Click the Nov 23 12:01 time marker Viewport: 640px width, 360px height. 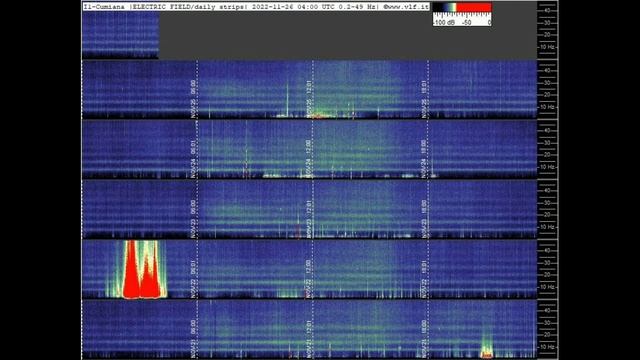click(309, 219)
